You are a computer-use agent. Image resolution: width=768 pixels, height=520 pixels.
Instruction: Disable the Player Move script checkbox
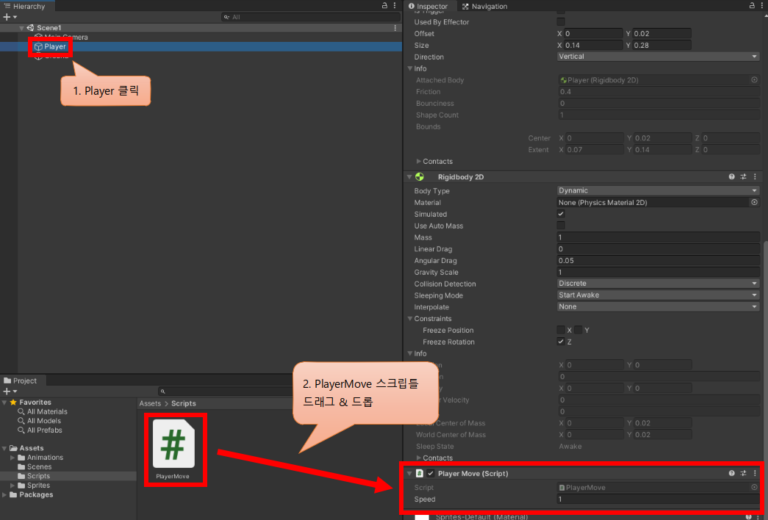(431, 473)
